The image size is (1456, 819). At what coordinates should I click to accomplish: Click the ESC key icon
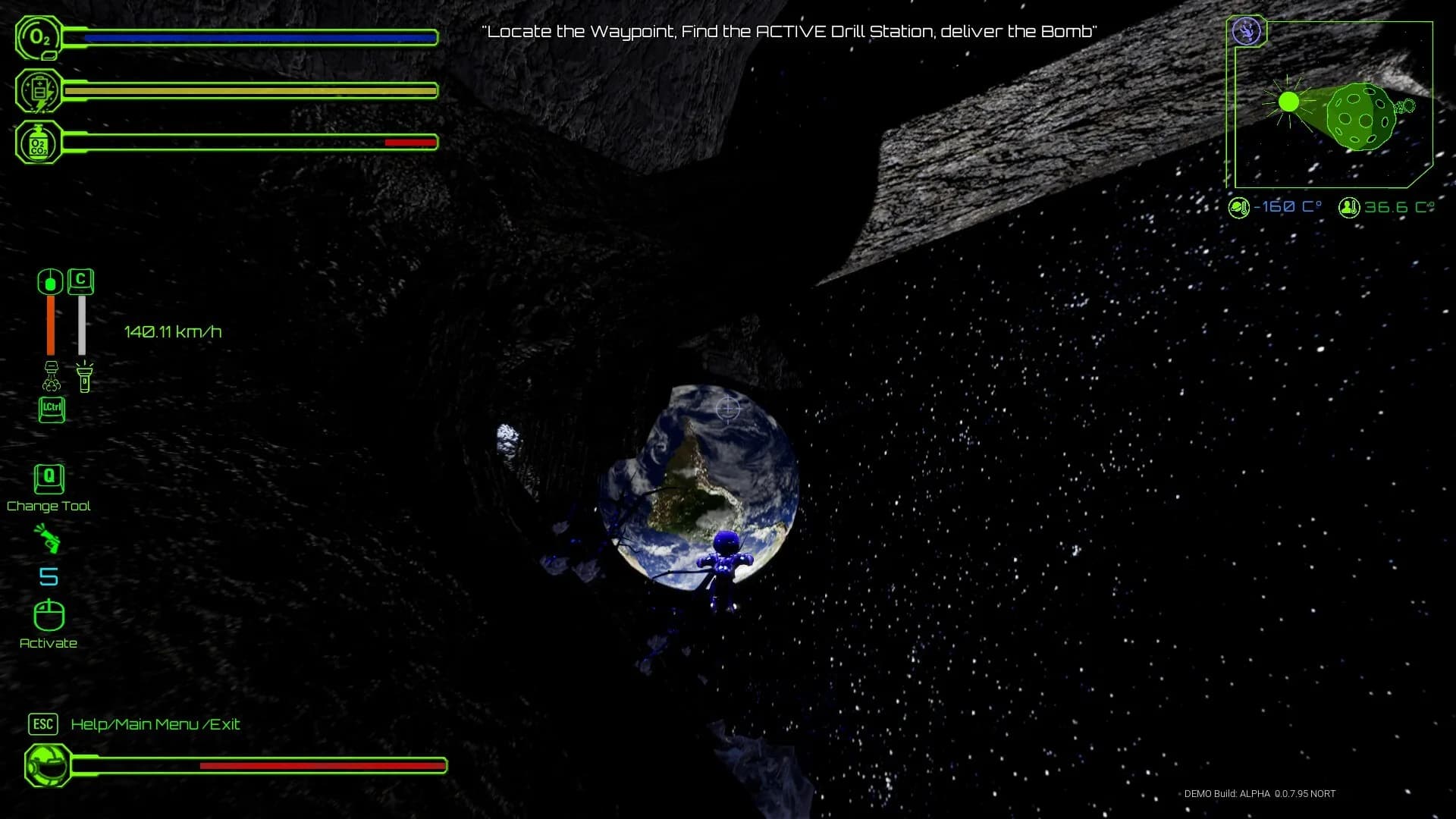[43, 724]
